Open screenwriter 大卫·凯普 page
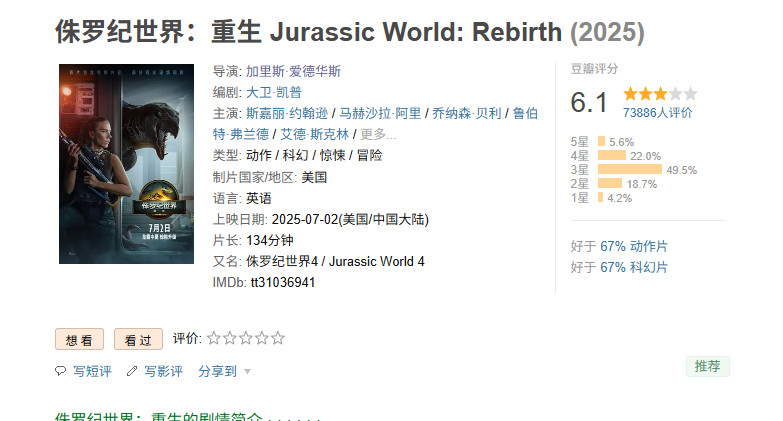Screen dimensions: 783x421 [274, 92]
